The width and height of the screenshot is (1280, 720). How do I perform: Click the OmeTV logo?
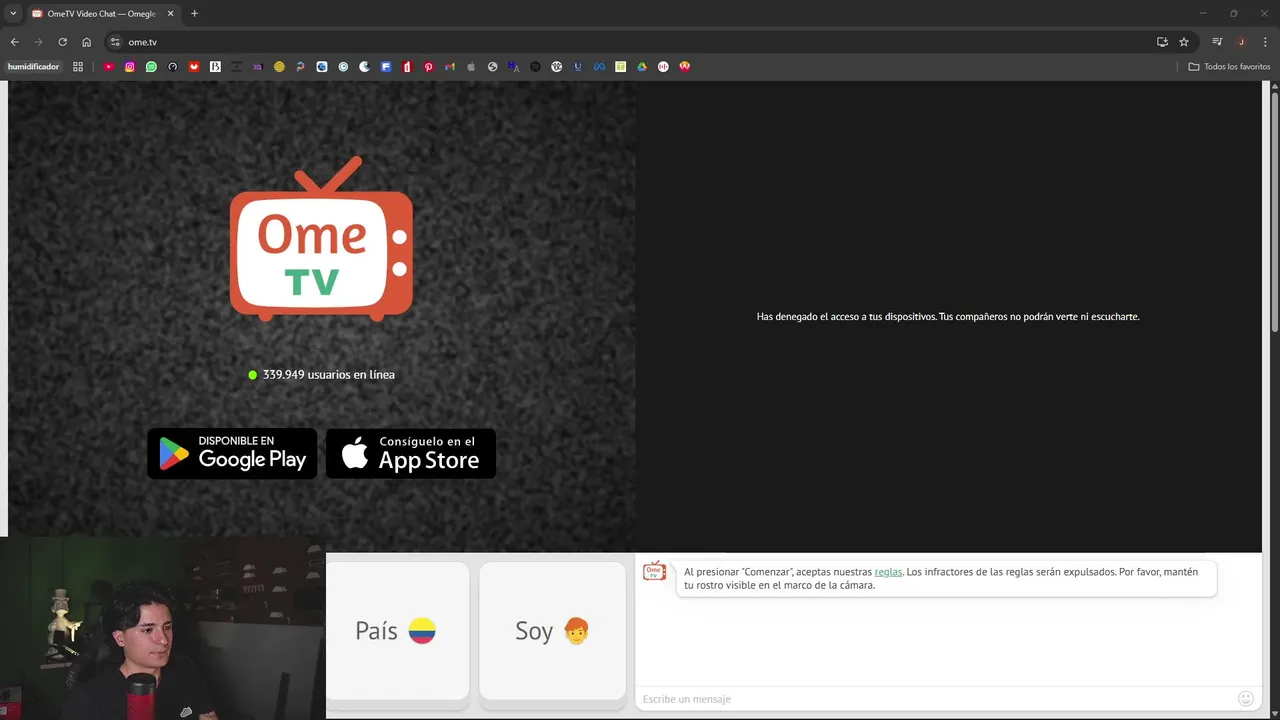pyautogui.click(x=321, y=239)
